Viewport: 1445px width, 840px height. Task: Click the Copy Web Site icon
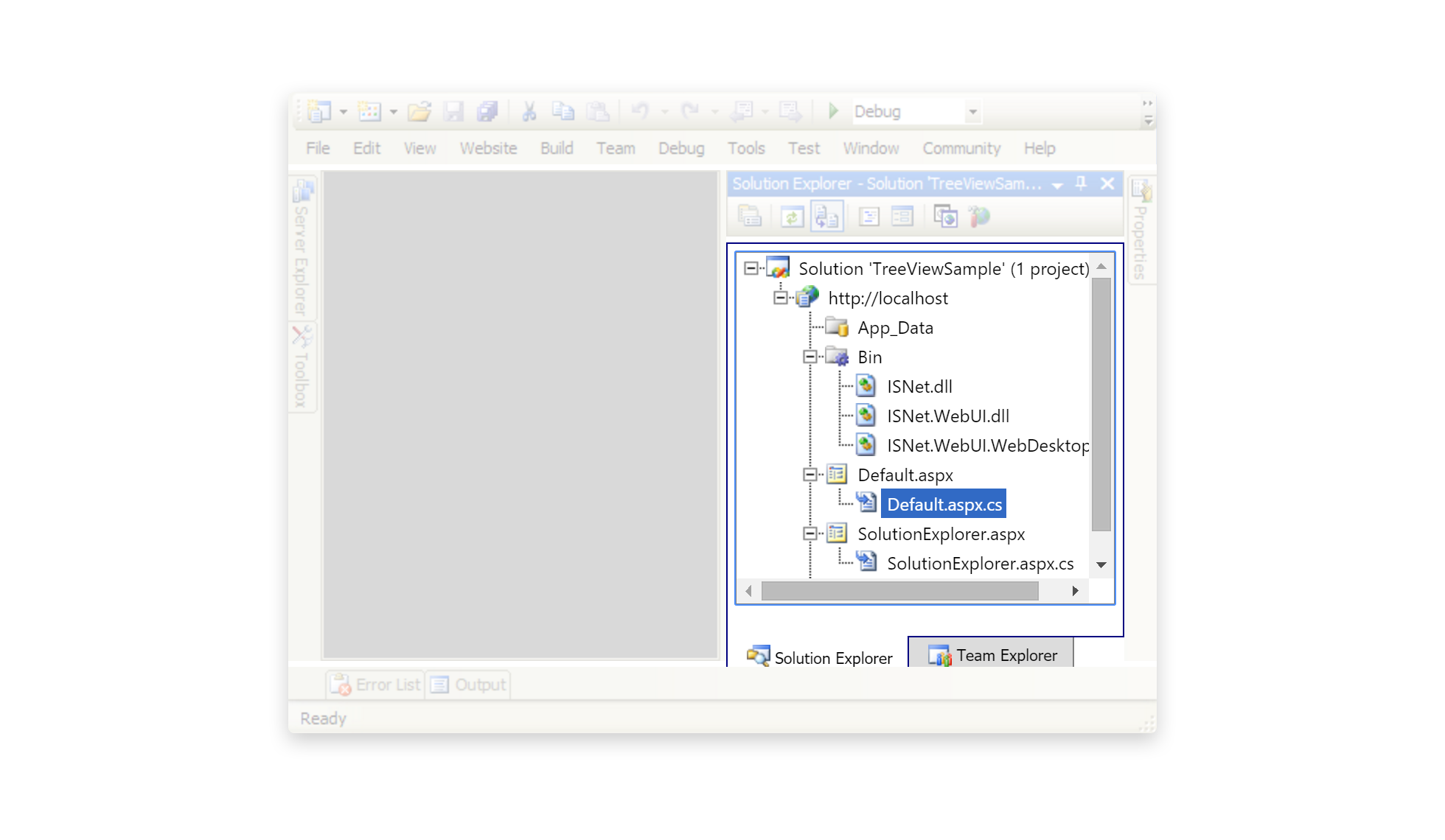[x=945, y=217]
